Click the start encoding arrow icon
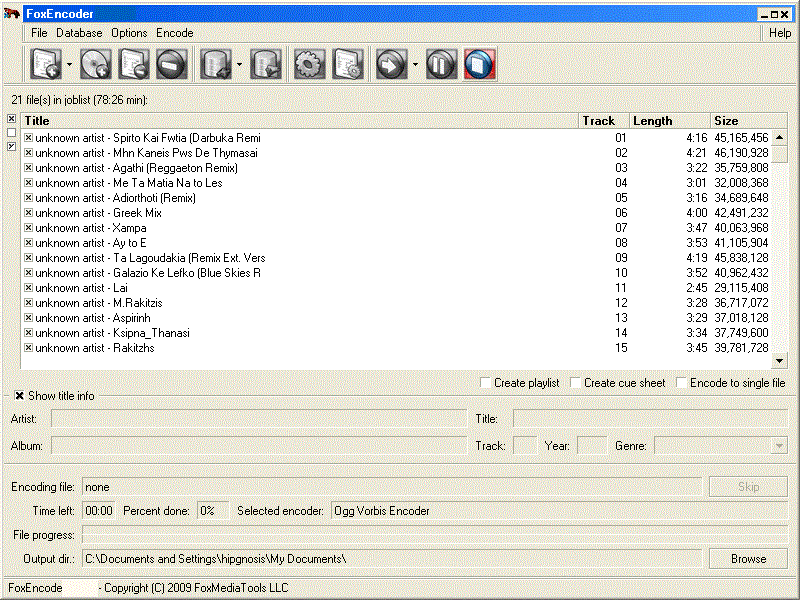Image resolution: width=800 pixels, height=600 pixels. 390,65
